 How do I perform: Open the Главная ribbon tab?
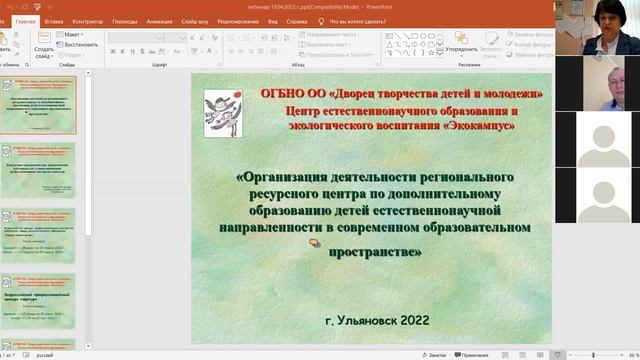click(25, 22)
